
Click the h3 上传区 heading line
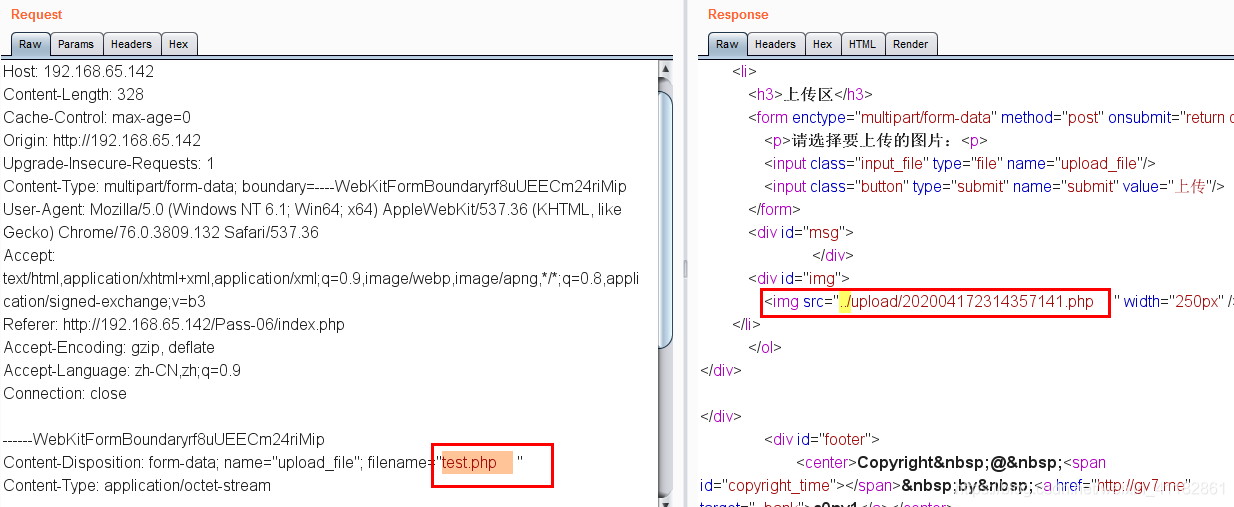811,95
